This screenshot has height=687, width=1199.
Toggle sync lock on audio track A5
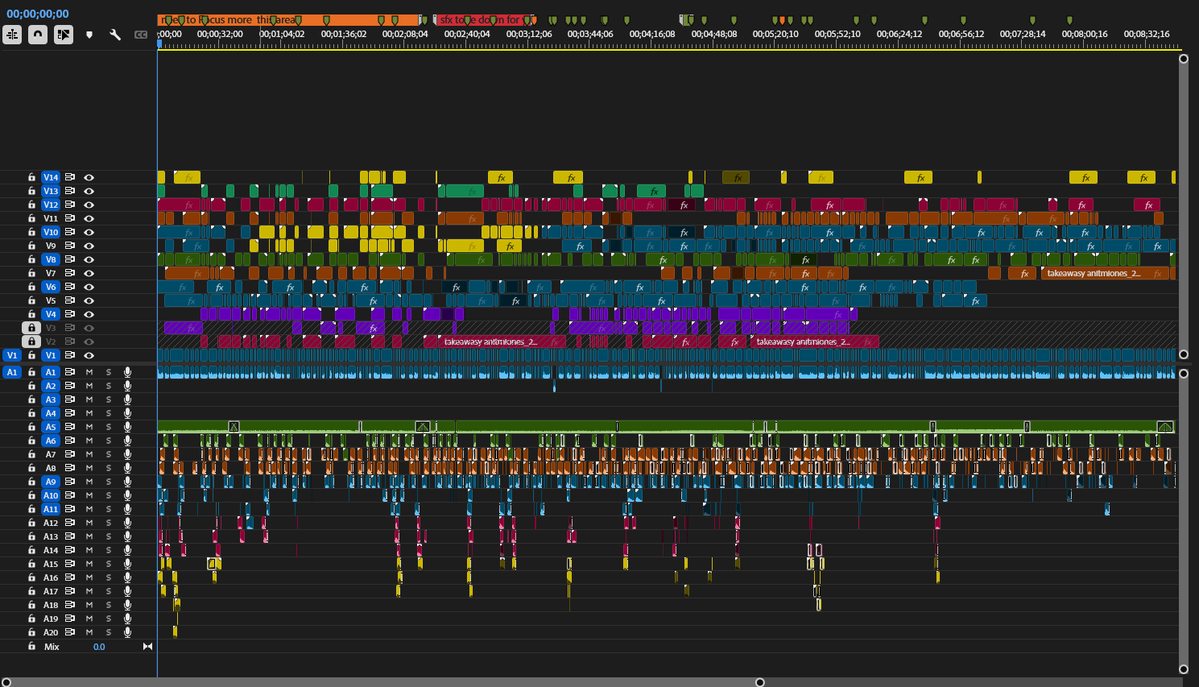coord(70,427)
